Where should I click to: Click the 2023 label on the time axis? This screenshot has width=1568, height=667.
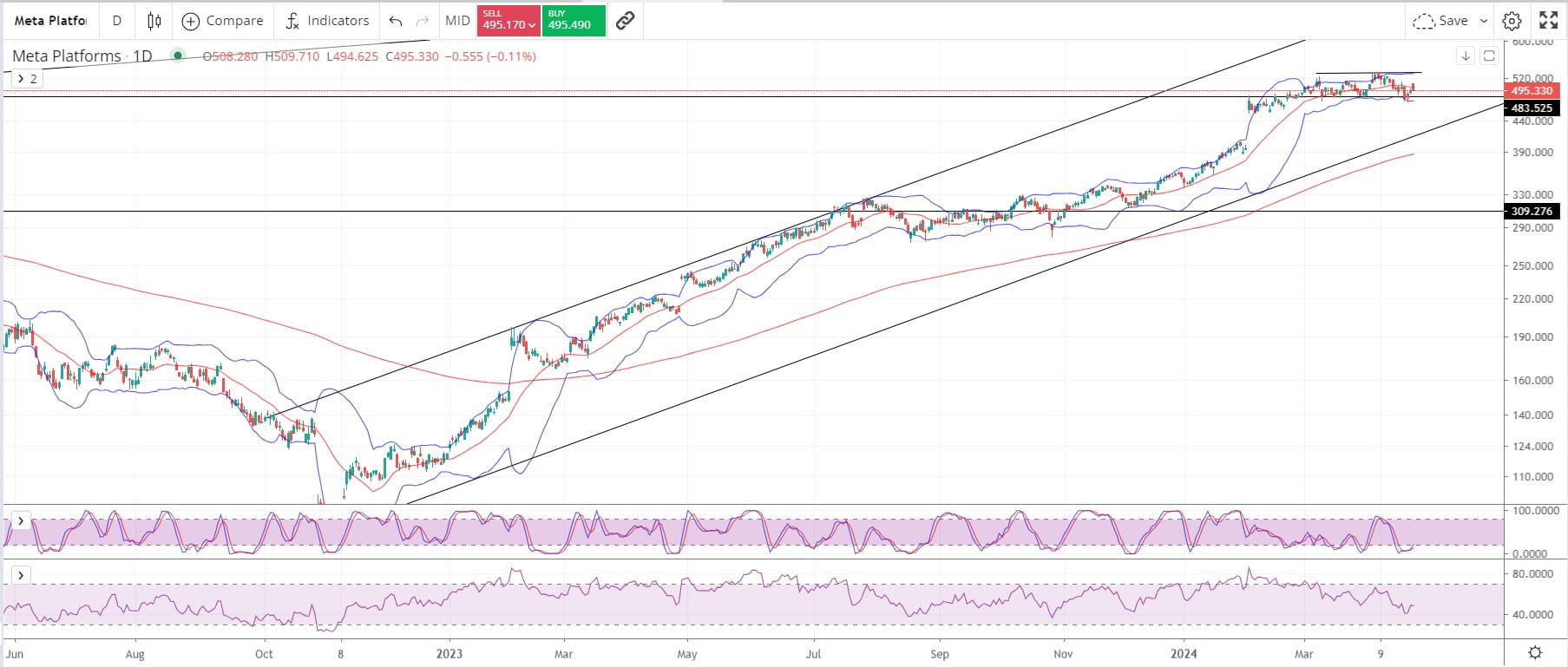pos(449,654)
